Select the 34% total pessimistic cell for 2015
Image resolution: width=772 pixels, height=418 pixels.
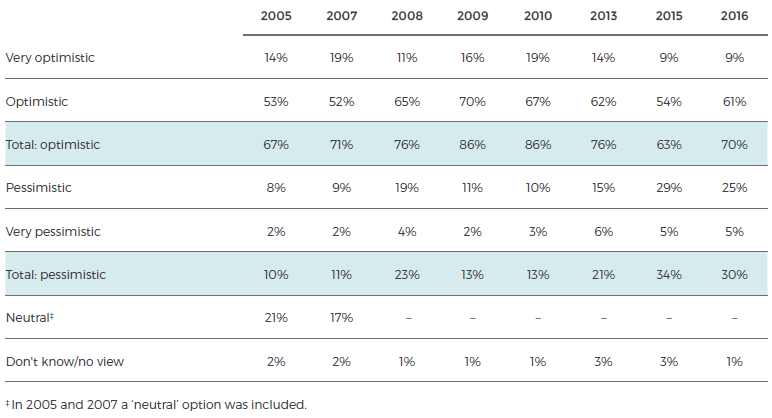pyautogui.click(x=669, y=274)
